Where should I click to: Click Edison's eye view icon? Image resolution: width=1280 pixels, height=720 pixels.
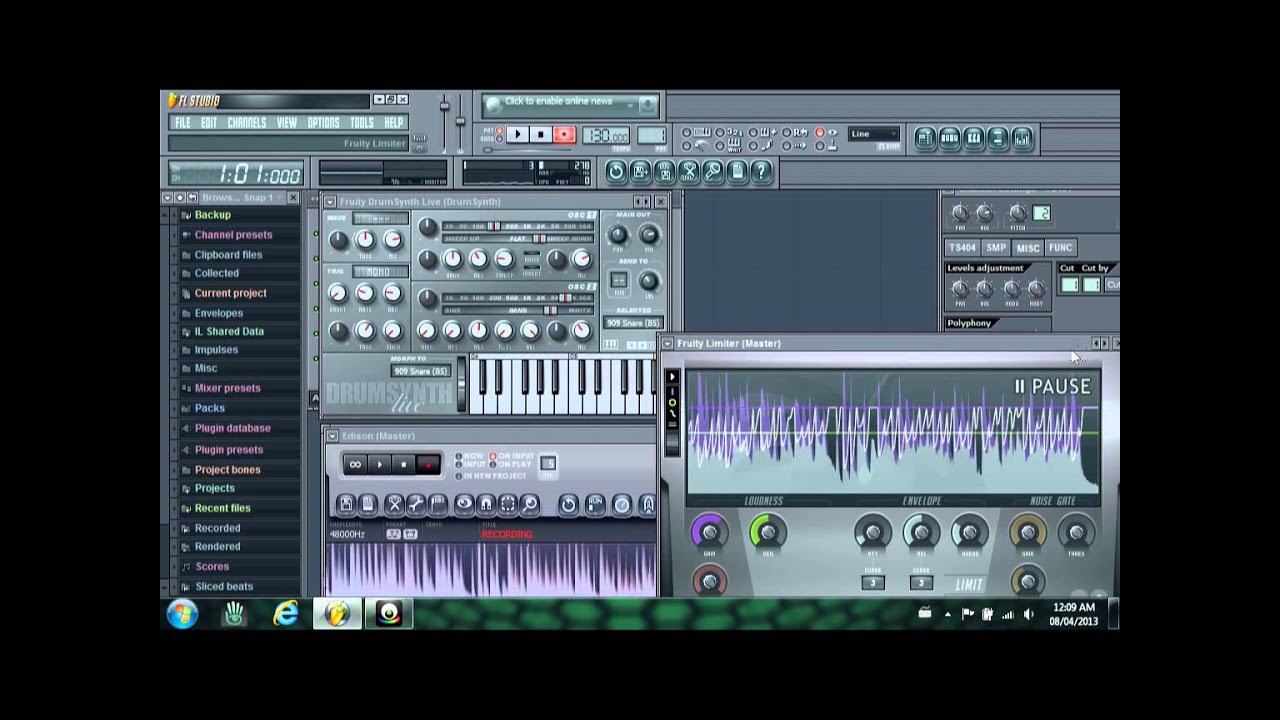click(x=464, y=505)
